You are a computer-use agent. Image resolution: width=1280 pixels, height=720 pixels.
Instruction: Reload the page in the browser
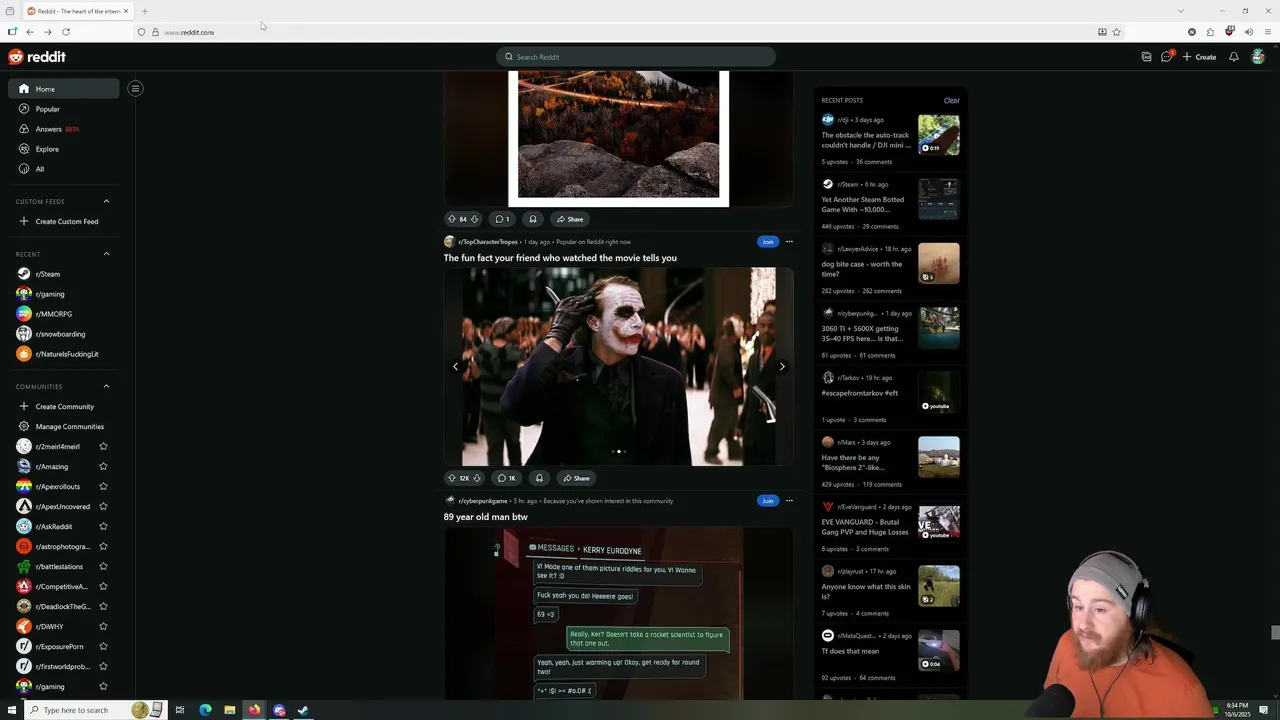66,32
